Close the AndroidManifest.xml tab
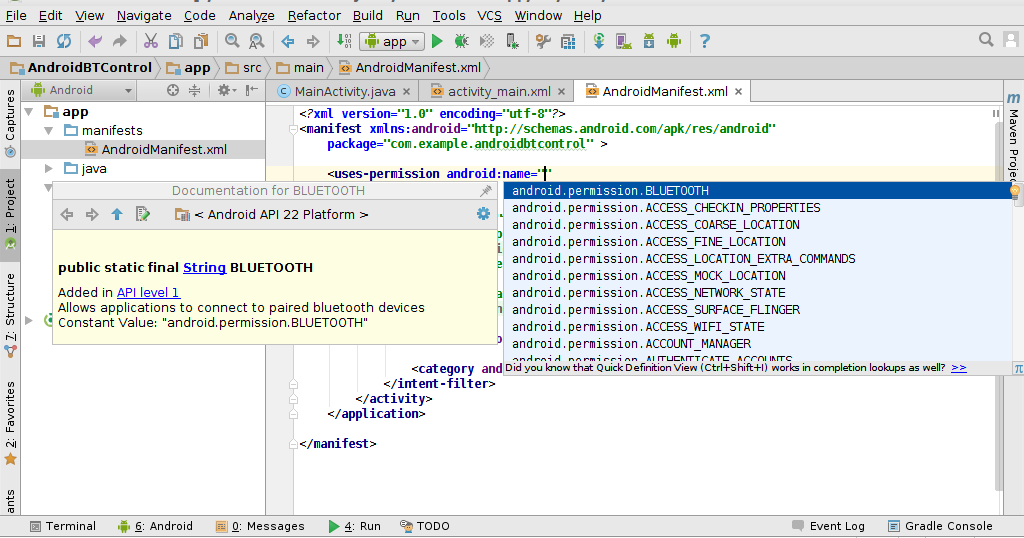This screenshot has width=1024, height=538. [x=738, y=91]
